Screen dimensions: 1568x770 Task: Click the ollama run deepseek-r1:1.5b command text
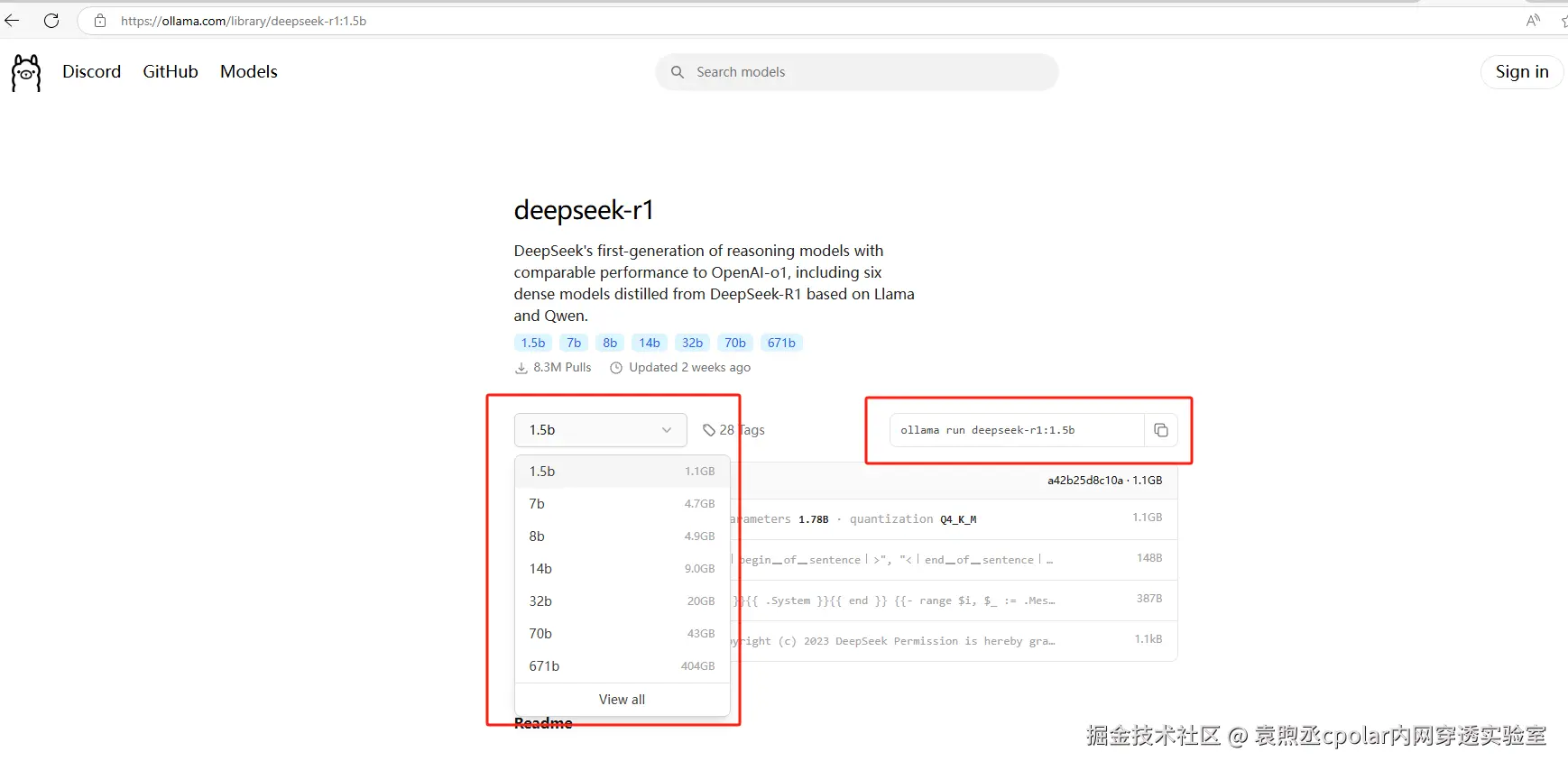(x=988, y=430)
